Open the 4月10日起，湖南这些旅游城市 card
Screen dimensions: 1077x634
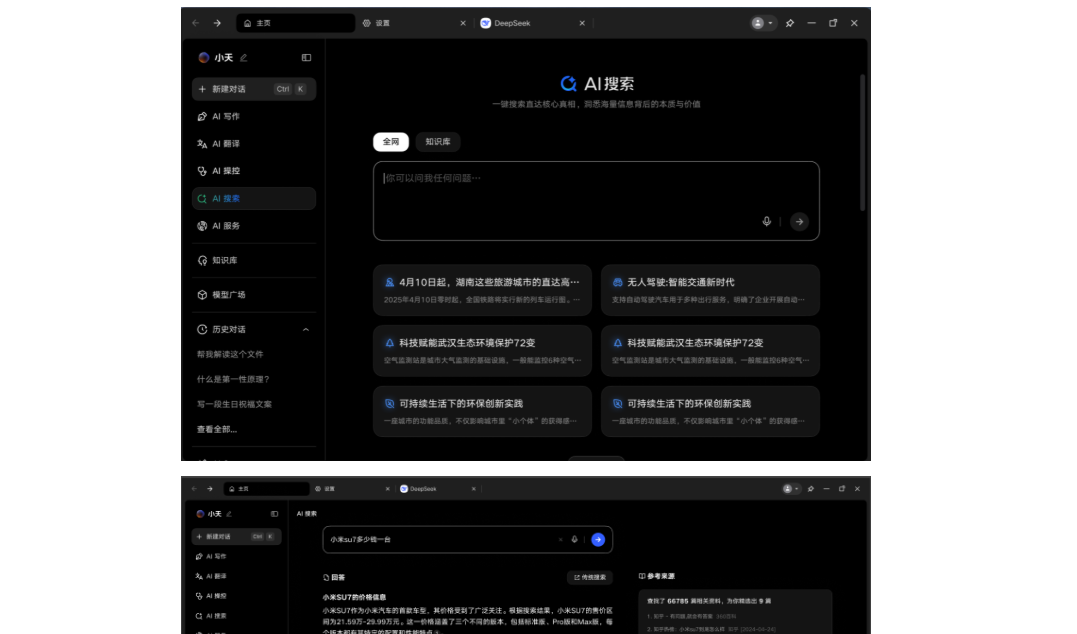(482, 290)
